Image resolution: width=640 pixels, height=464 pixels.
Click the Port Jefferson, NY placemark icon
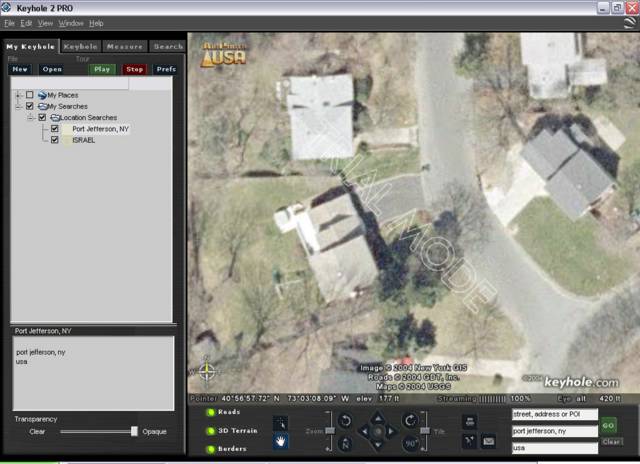67,129
